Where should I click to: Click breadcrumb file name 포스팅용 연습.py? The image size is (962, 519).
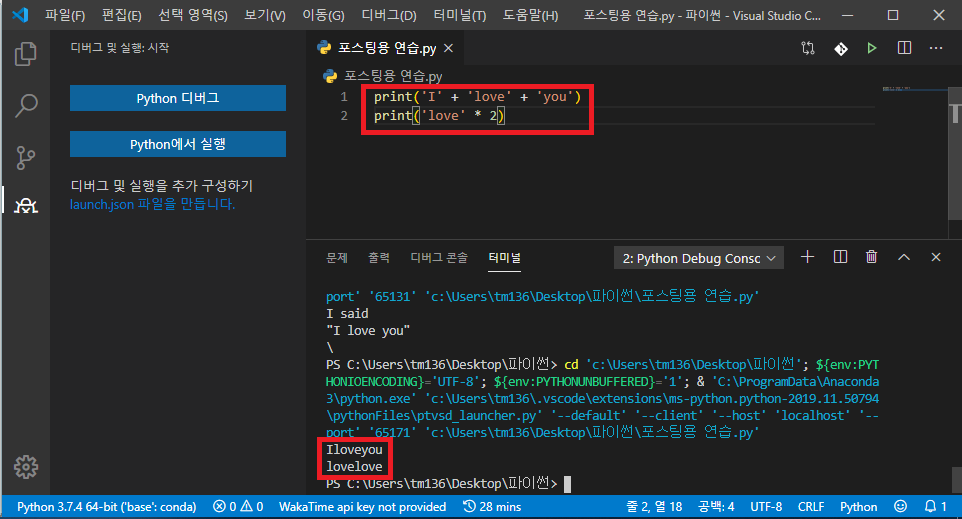pos(393,76)
